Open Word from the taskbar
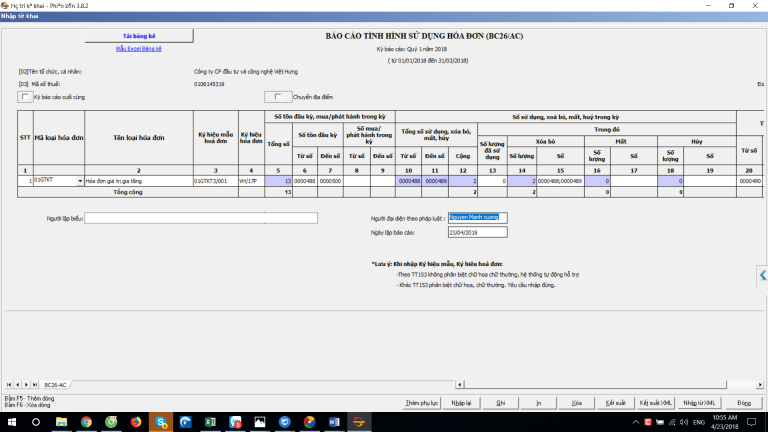The height and width of the screenshot is (432, 768). [334, 422]
